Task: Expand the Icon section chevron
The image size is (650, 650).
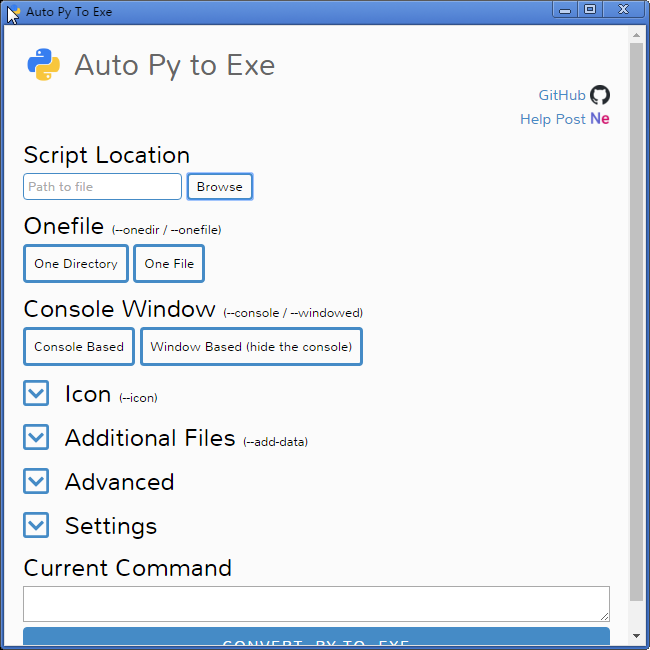Action: pyautogui.click(x=36, y=393)
